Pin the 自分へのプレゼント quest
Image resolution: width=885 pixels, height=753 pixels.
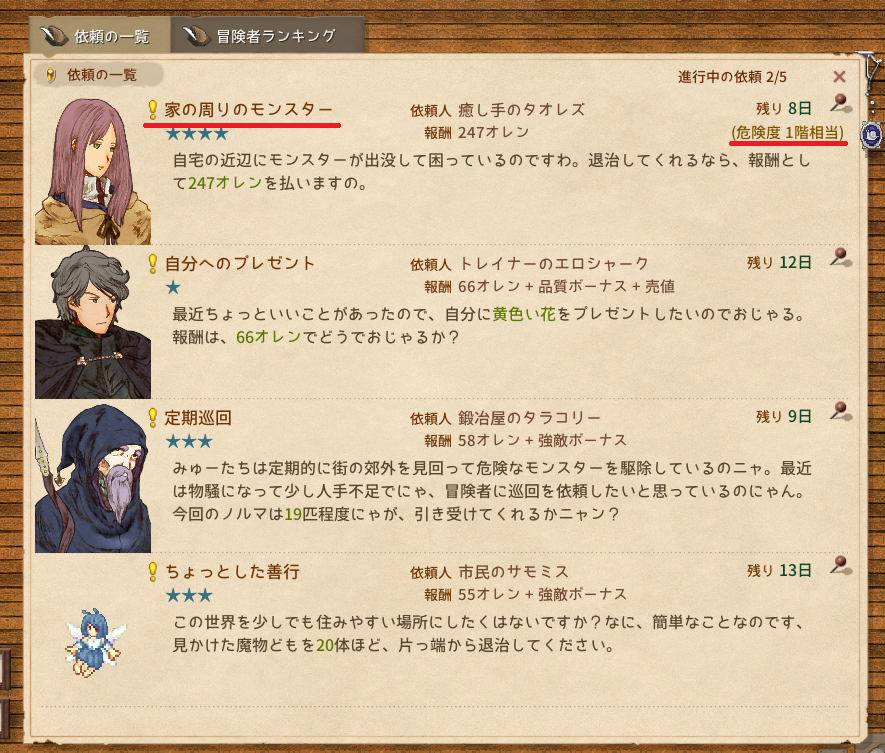841,257
